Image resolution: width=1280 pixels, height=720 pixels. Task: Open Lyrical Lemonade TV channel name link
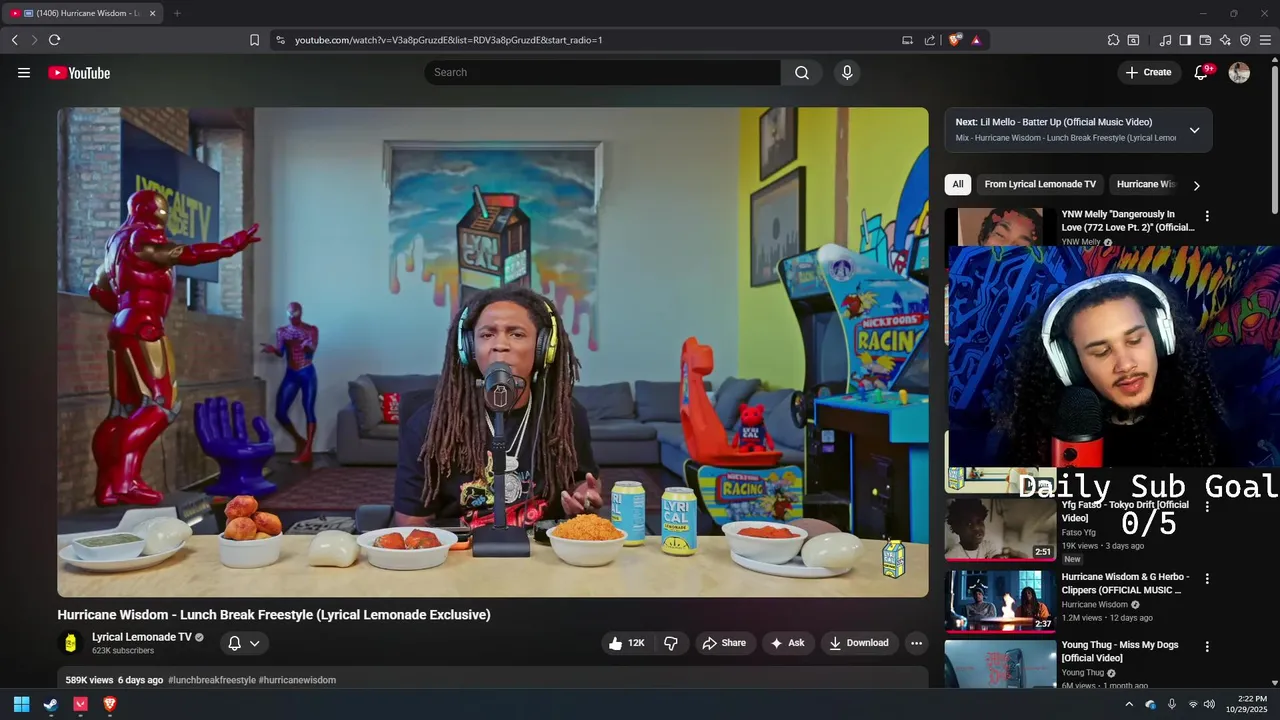tap(142, 637)
